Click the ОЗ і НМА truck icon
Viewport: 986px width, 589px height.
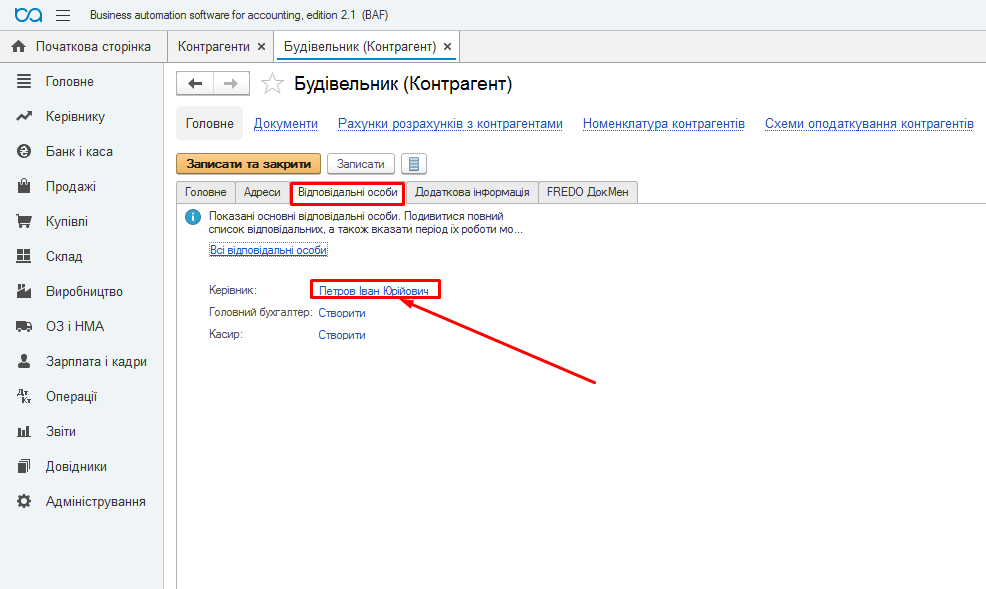[24, 326]
